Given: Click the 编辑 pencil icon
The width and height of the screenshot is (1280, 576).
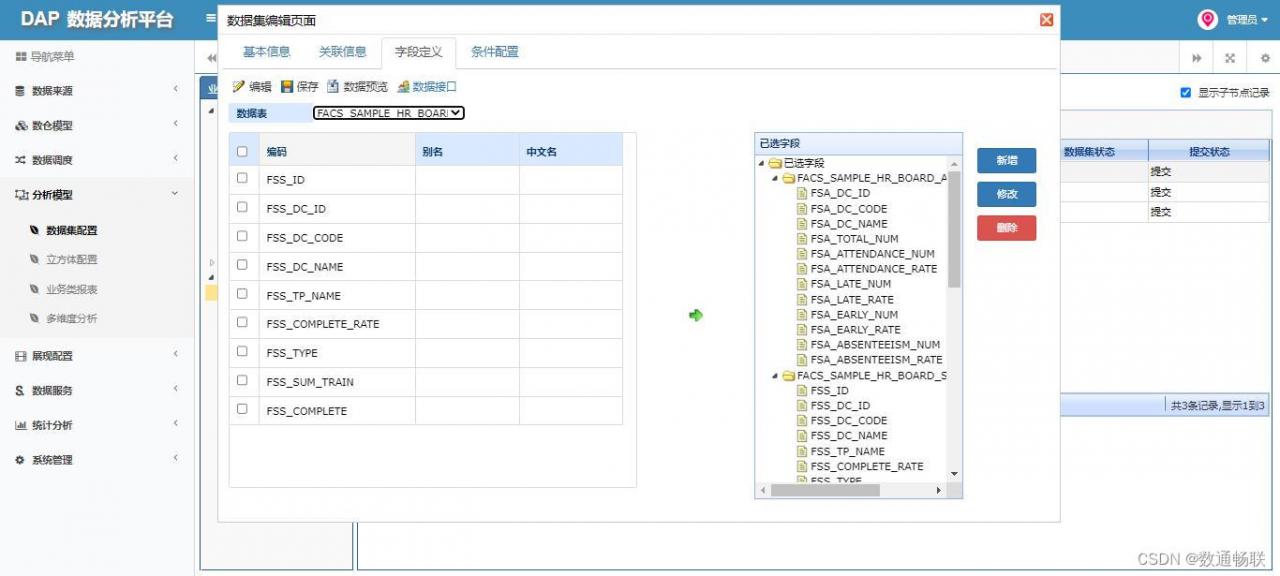Looking at the screenshot, I should click(x=238, y=87).
